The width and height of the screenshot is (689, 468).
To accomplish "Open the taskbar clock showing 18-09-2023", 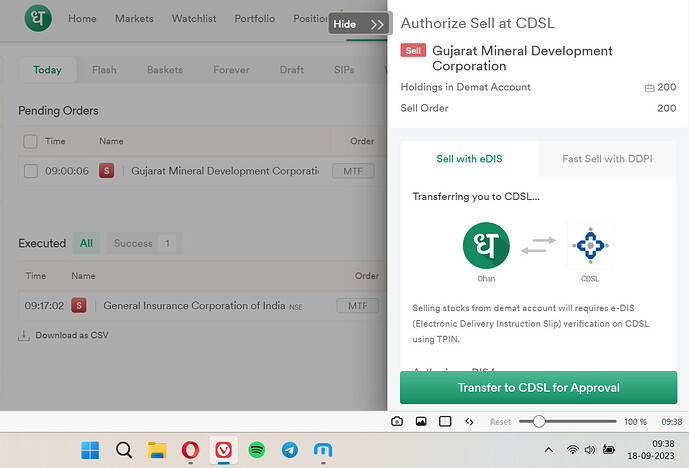I will [651, 450].
